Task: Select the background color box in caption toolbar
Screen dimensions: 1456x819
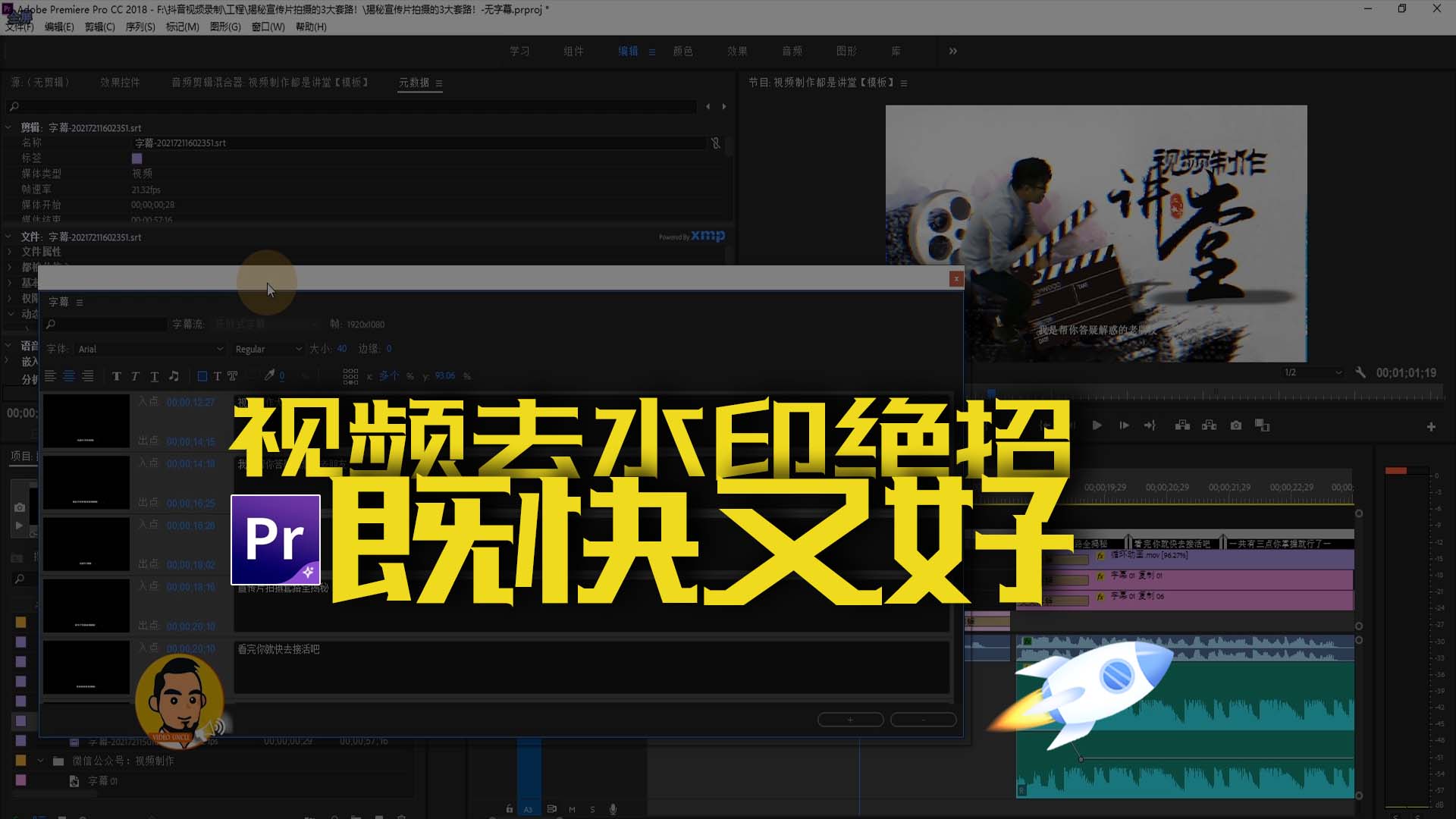Action: click(x=202, y=376)
